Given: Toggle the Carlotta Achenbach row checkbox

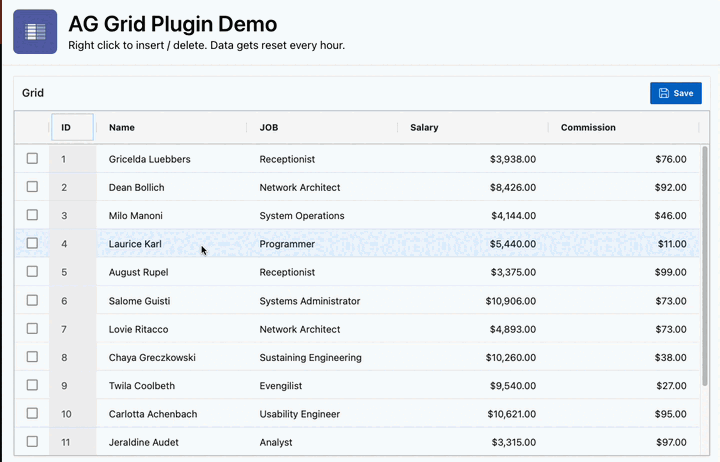Looking at the screenshot, I should (32, 413).
